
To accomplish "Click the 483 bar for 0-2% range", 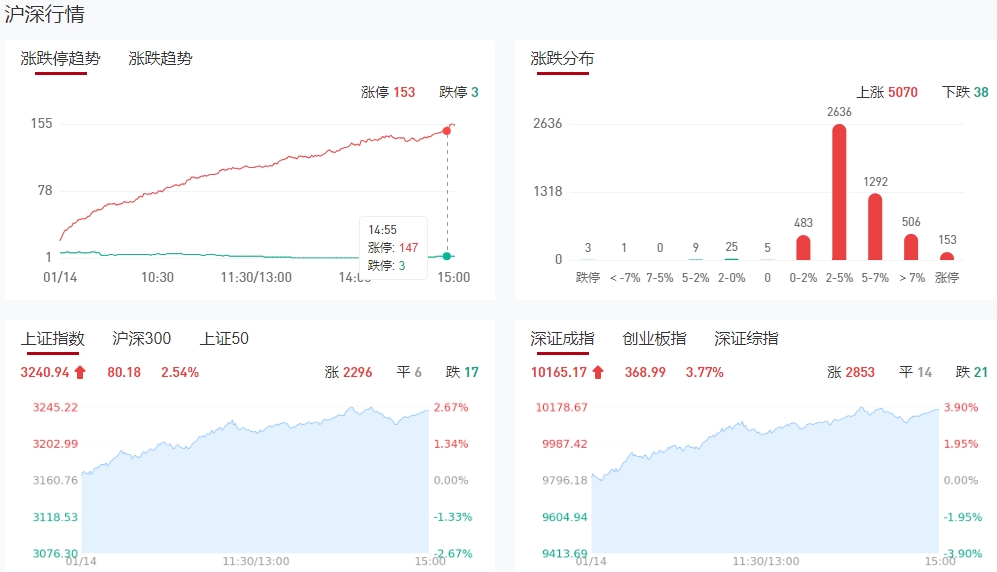I will [803, 248].
